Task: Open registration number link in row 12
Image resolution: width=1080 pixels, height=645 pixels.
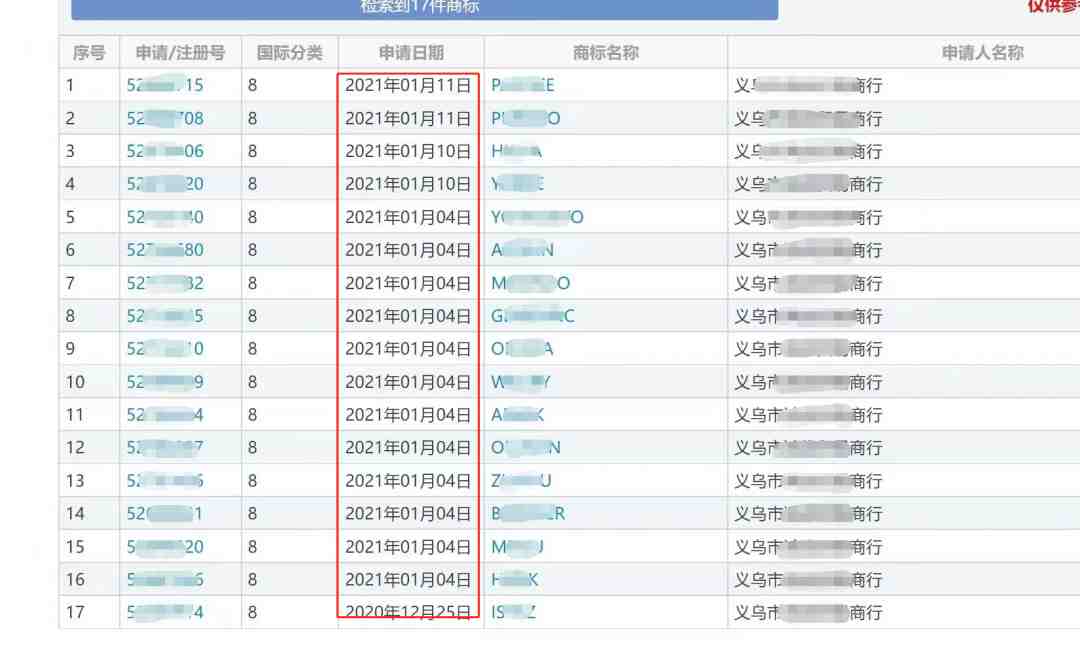Action: [x=165, y=448]
